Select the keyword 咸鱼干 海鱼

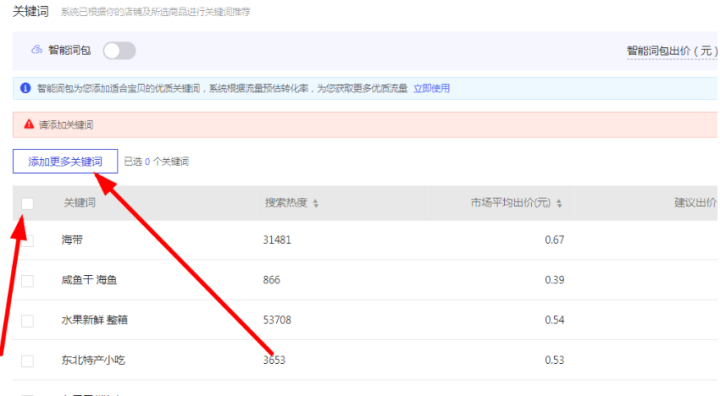pos(89,279)
